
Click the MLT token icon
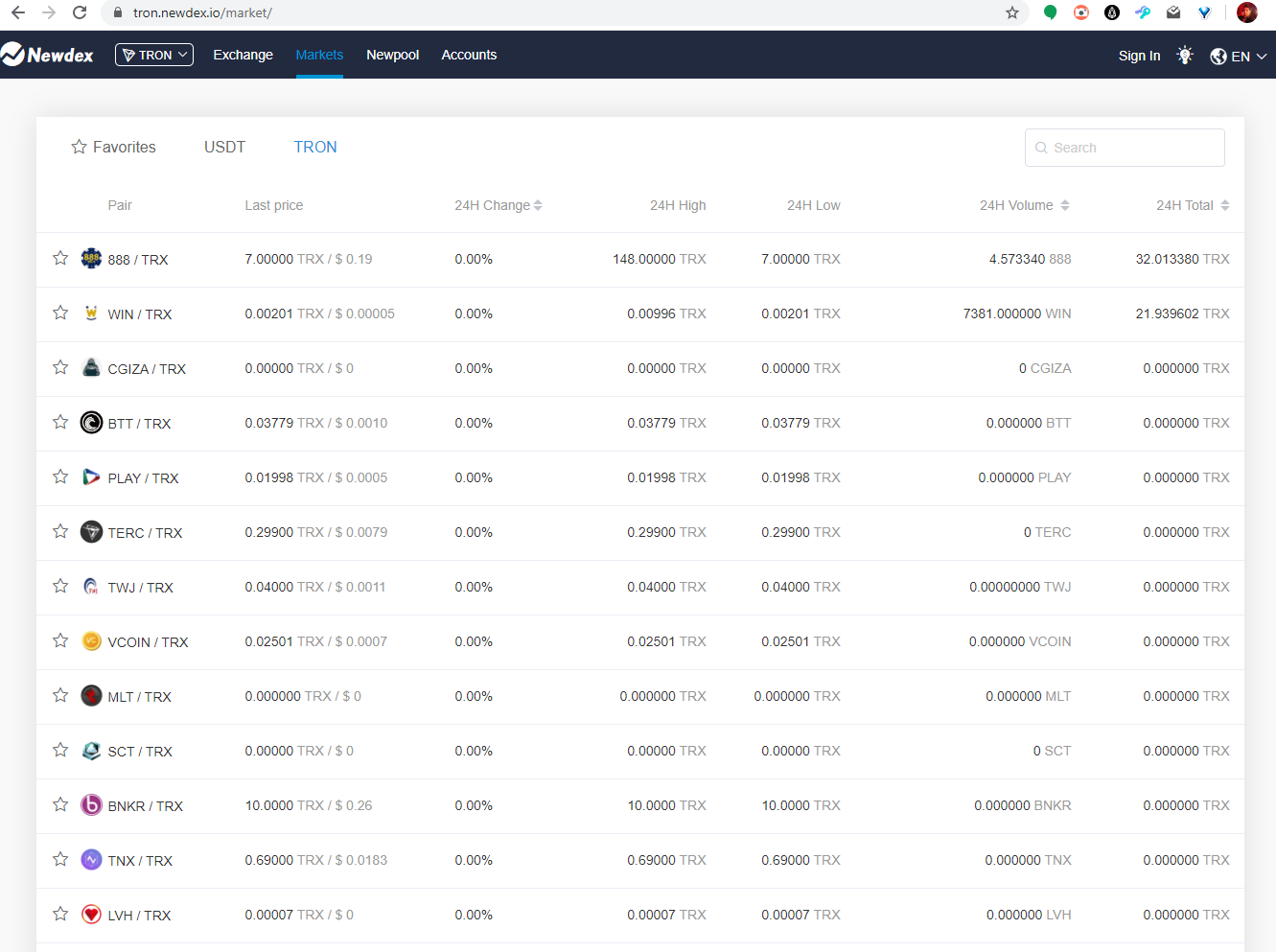click(x=91, y=696)
